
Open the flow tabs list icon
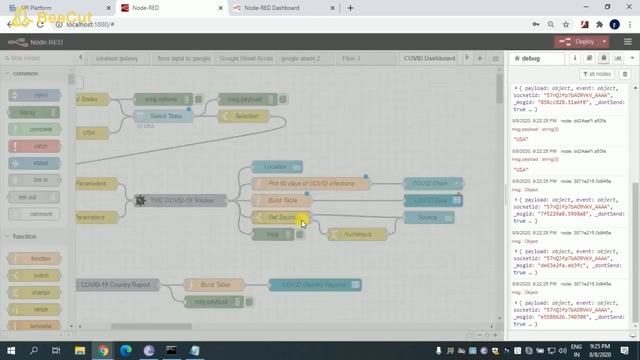point(496,58)
